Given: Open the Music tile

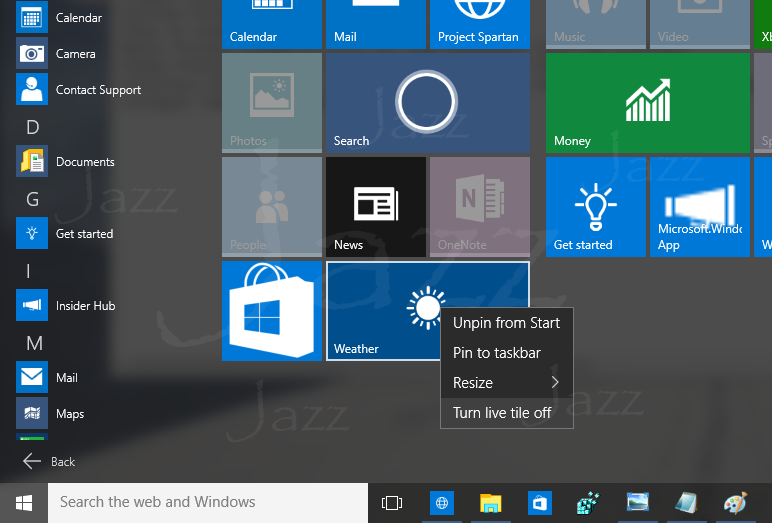Looking at the screenshot, I should pyautogui.click(x=596, y=24).
